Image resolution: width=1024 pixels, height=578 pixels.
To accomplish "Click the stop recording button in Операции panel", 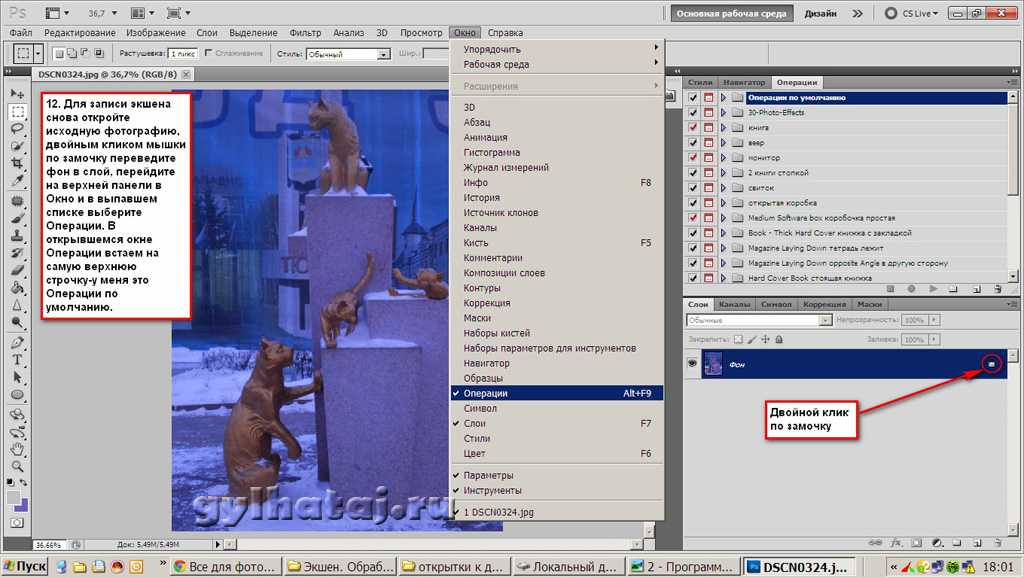I will click(x=889, y=289).
